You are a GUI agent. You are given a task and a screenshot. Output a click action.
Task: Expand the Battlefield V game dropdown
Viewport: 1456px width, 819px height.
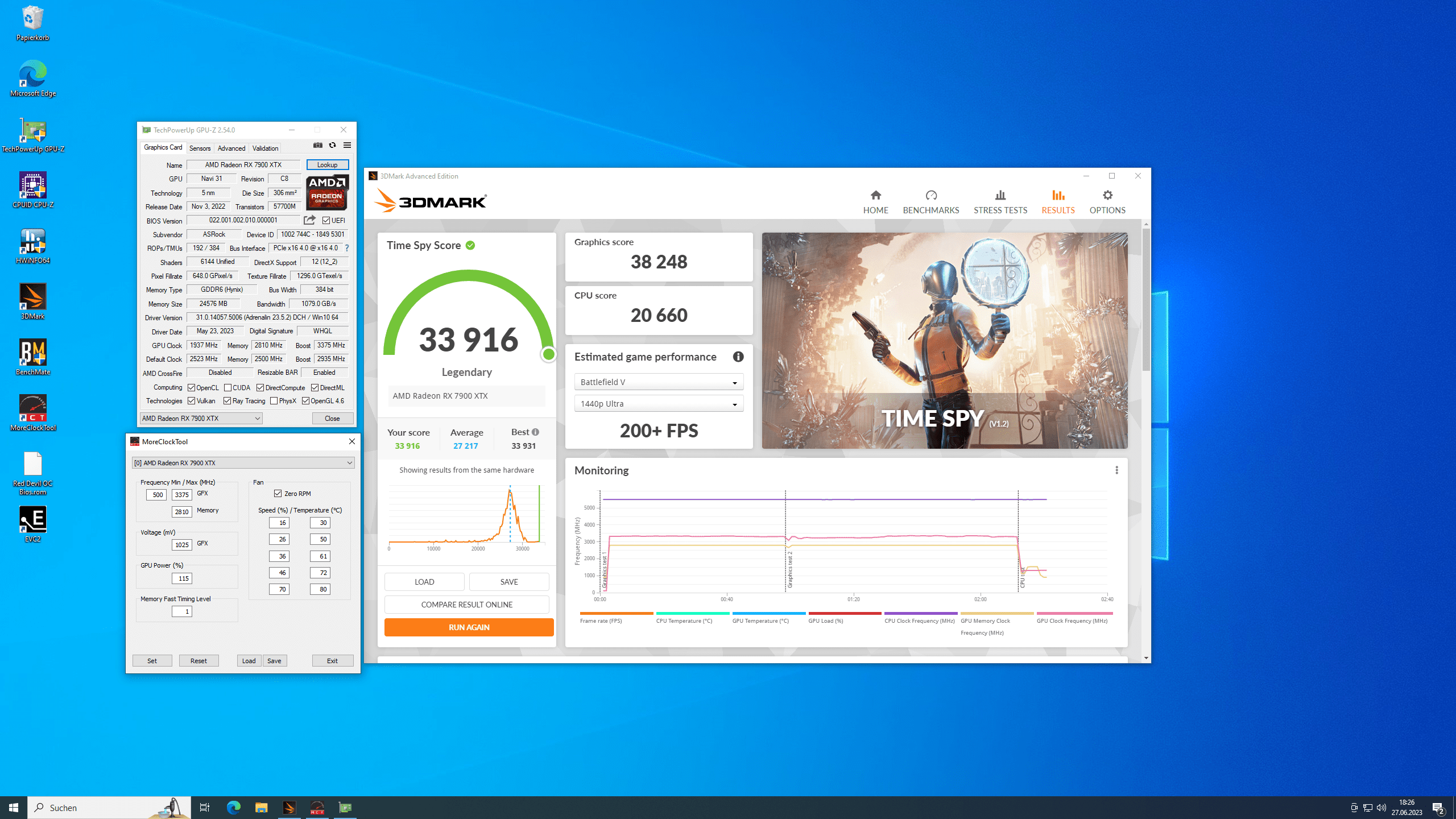[659, 382]
